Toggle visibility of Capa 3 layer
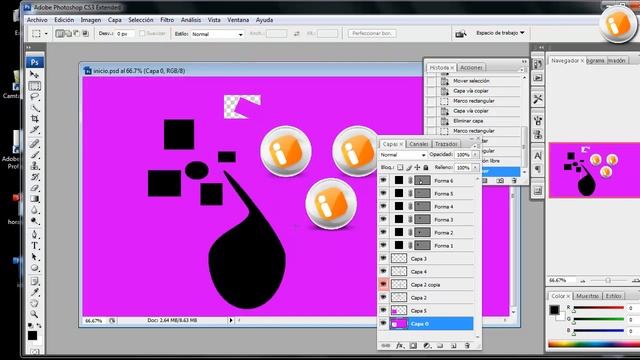This screenshot has height=360, width=640. tap(383, 258)
